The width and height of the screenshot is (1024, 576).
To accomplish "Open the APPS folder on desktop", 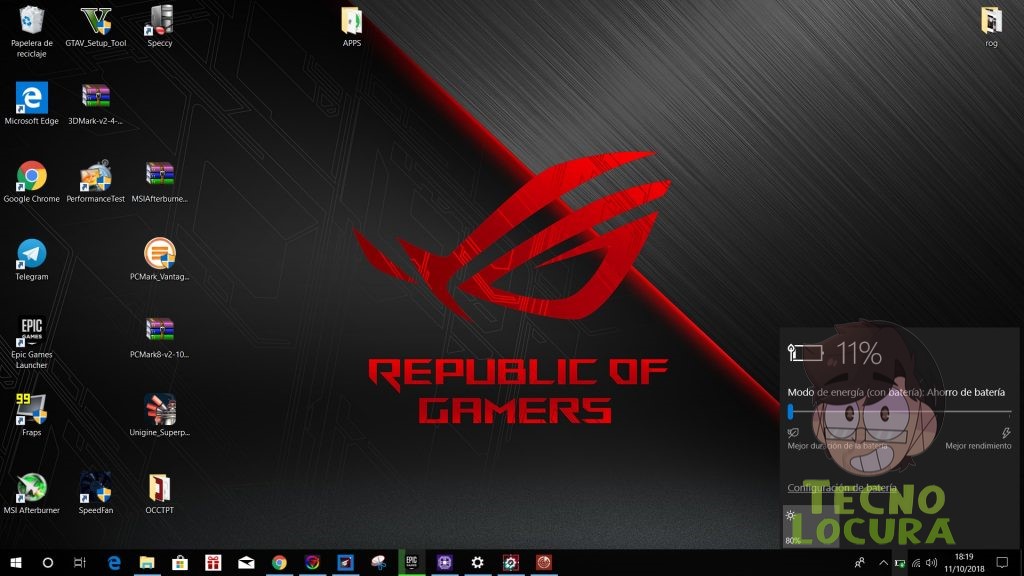I will (351, 26).
